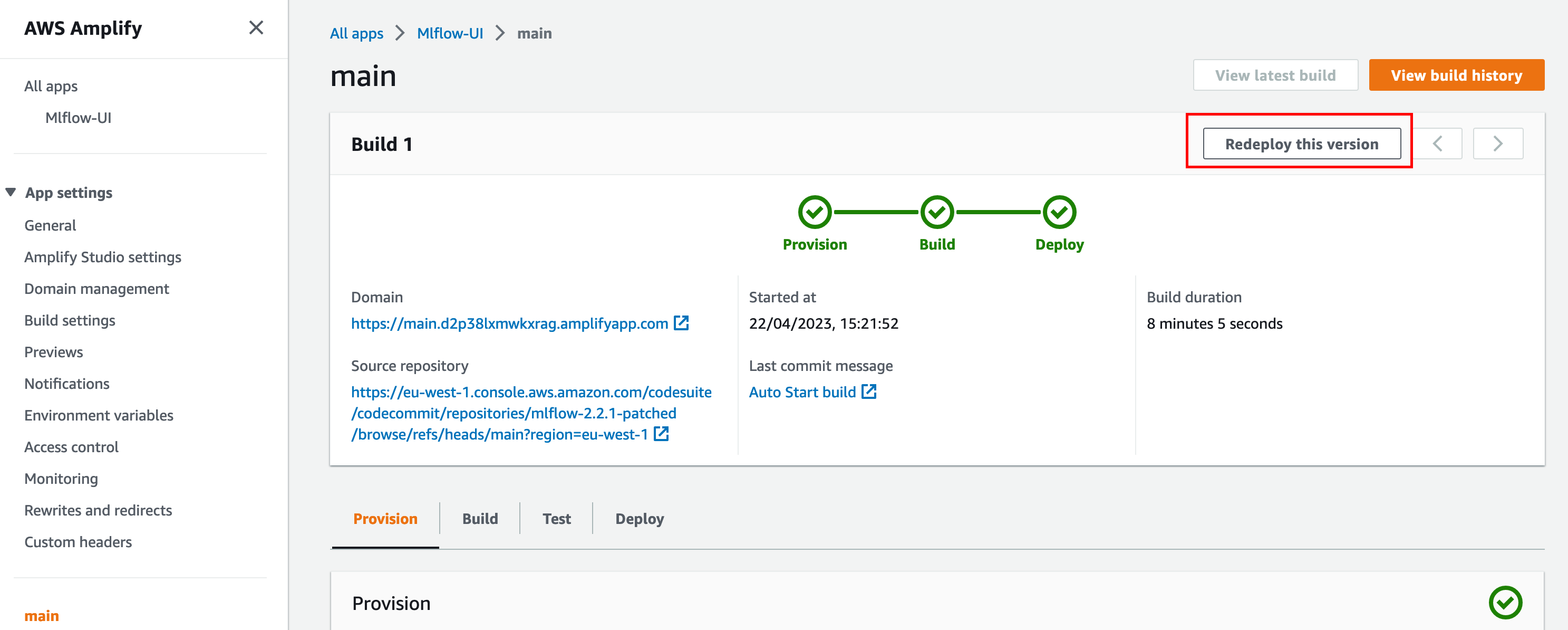Collapse the App settings section
This screenshot has width=1568, height=630.
11,193
